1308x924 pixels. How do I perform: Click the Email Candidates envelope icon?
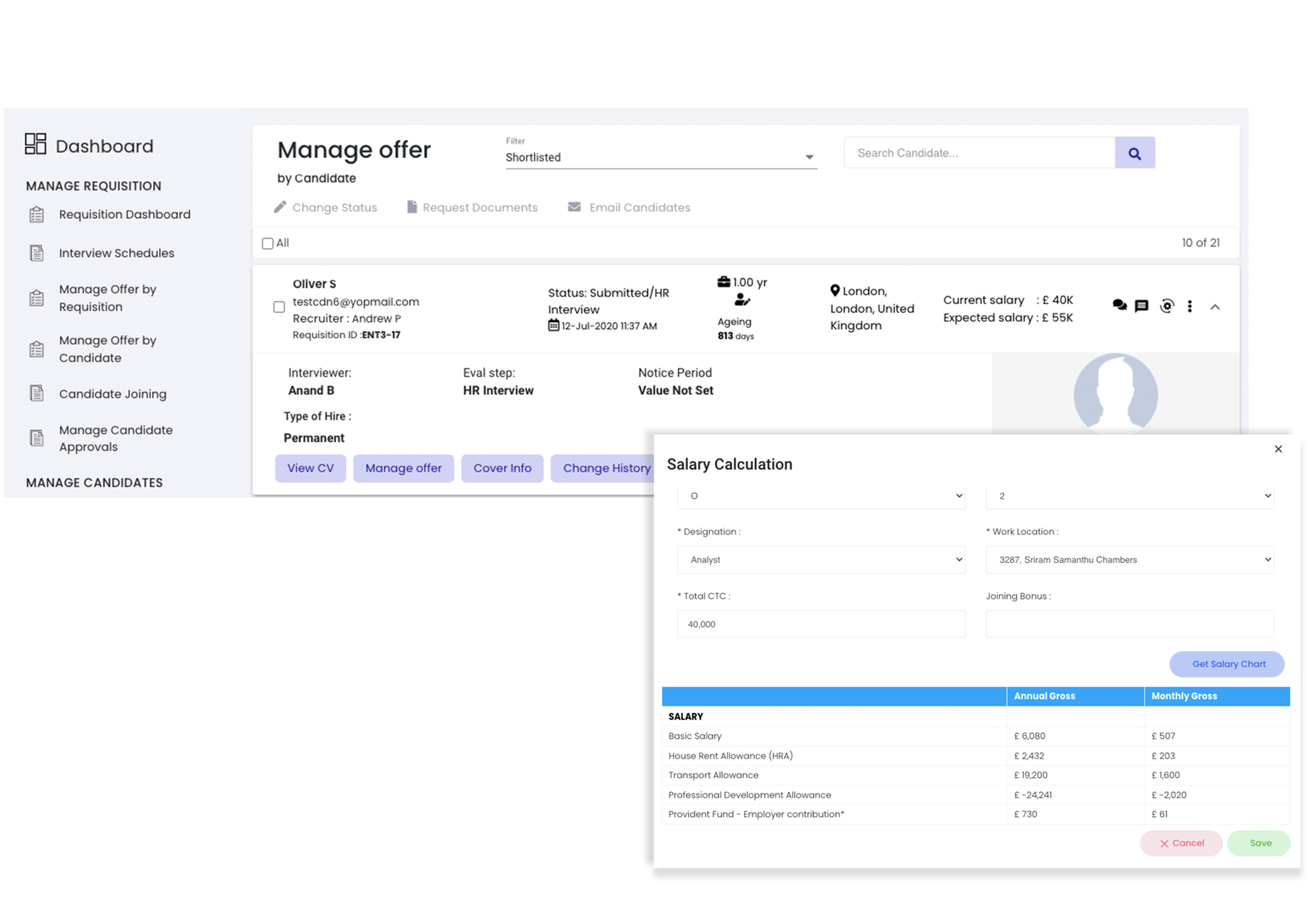click(x=574, y=207)
